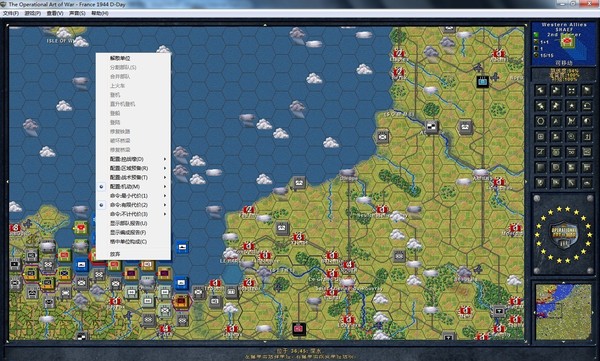
Task: Expand the 配置:区域预备(R) submenu arrow
Action: pos(165,168)
